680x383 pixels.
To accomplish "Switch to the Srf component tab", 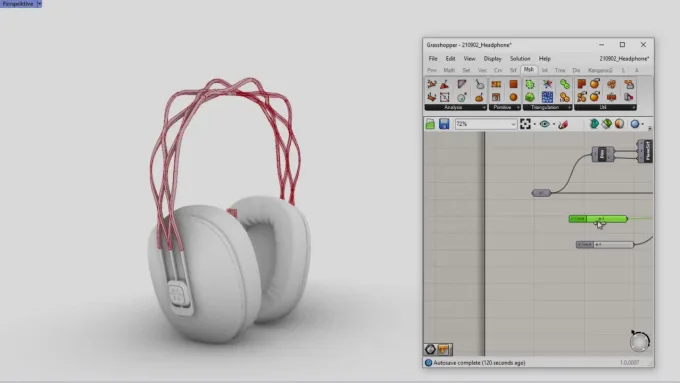I will point(513,70).
